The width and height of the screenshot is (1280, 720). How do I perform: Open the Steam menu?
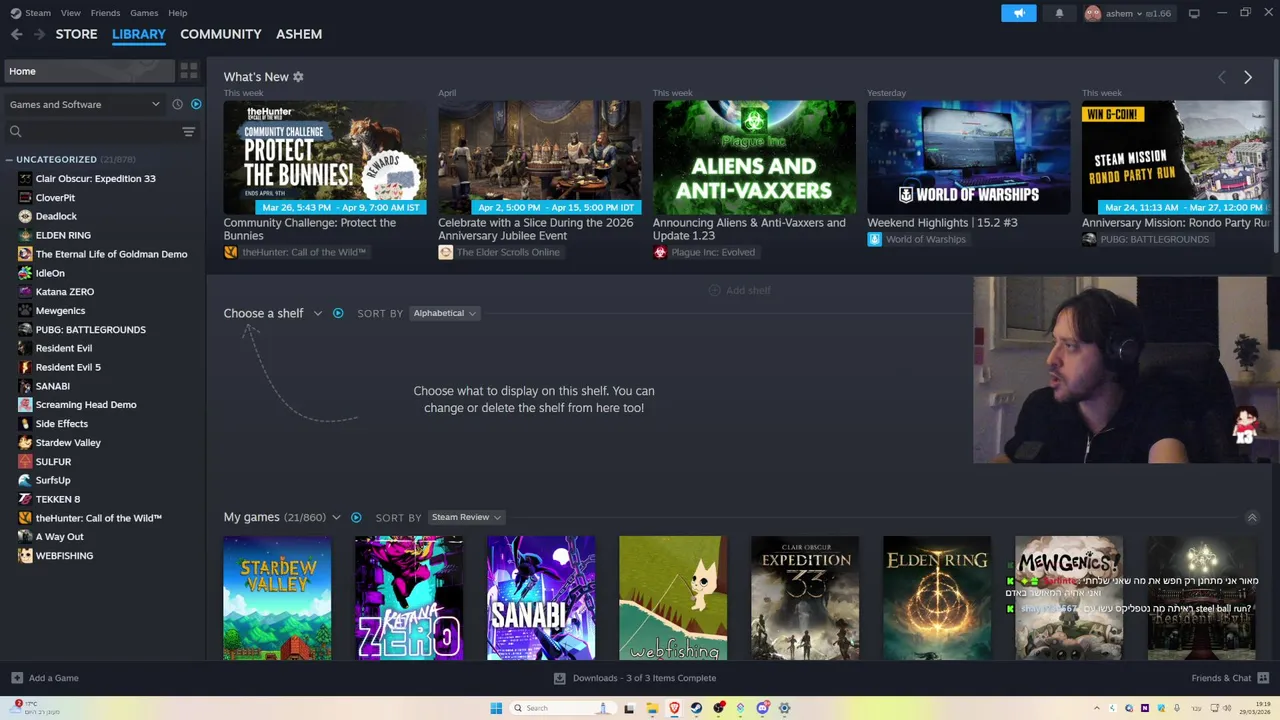(38, 13)
